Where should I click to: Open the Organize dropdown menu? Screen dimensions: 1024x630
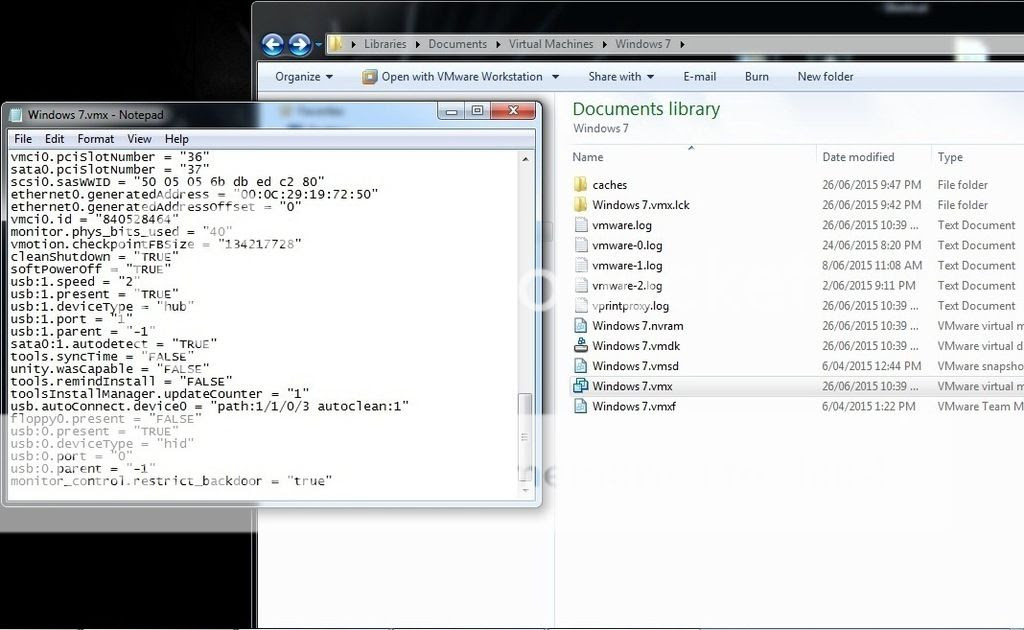click(x=304, y=76)
